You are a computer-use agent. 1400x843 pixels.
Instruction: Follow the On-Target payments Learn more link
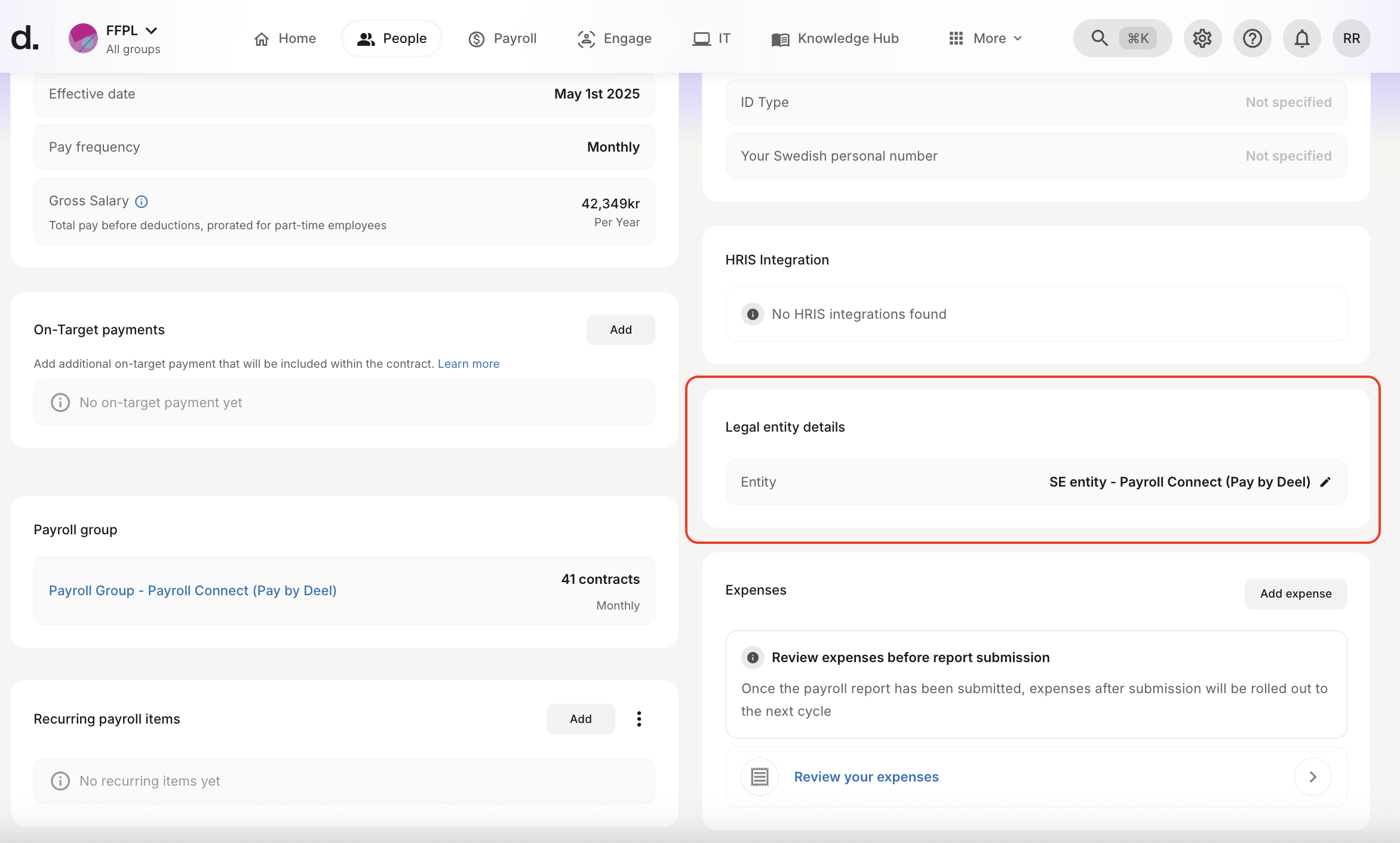coord(468,364)
